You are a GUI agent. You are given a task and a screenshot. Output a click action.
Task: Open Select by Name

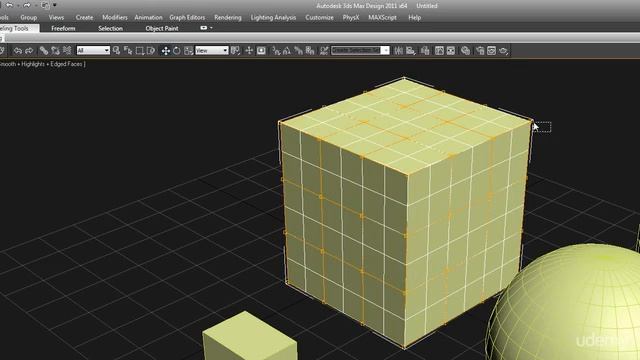[x=128, y=51]
